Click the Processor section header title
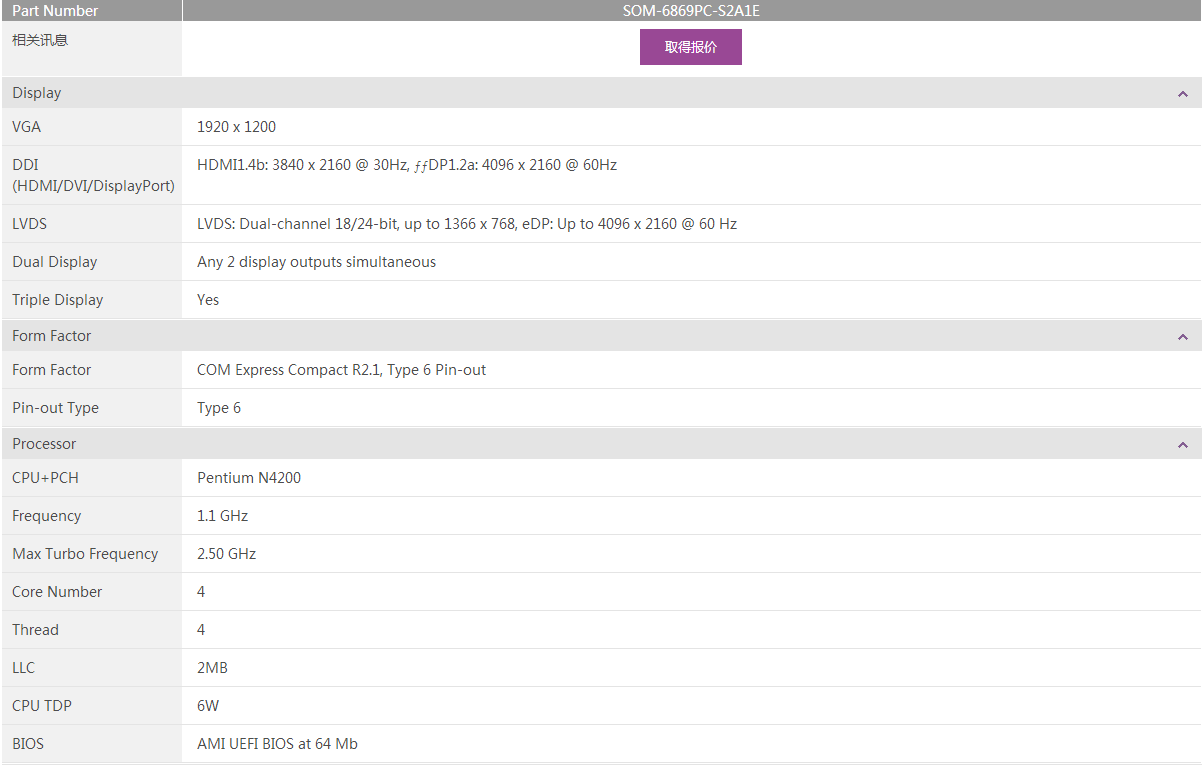 click(x=44, y=444)
